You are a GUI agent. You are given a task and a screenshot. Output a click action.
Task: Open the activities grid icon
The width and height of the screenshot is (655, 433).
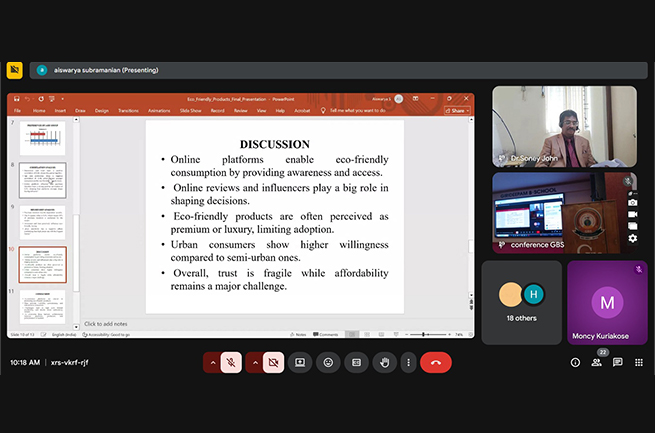click(x=639, y=362)
